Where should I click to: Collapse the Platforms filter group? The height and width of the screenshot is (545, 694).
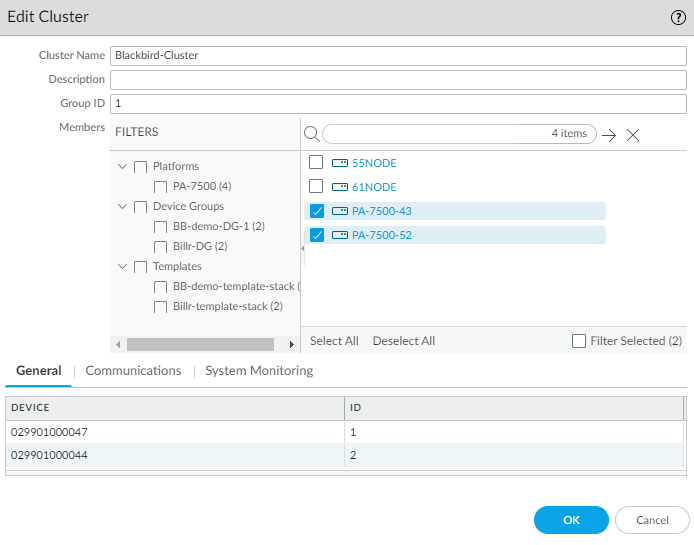[x=123, y=166]
